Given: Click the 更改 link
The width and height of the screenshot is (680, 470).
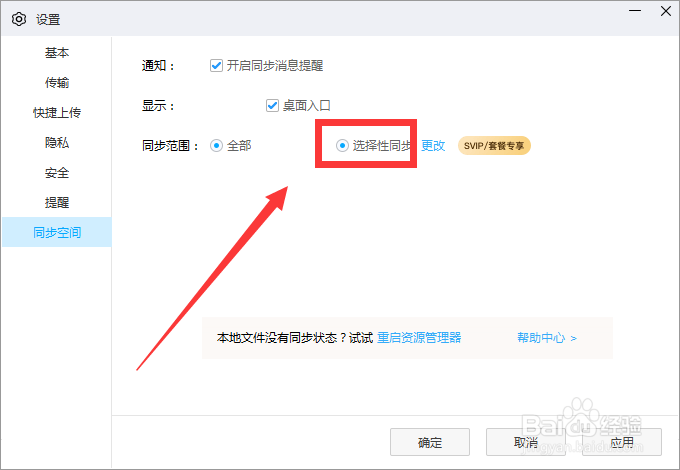Looking at the screenshot, I should 433,146.
